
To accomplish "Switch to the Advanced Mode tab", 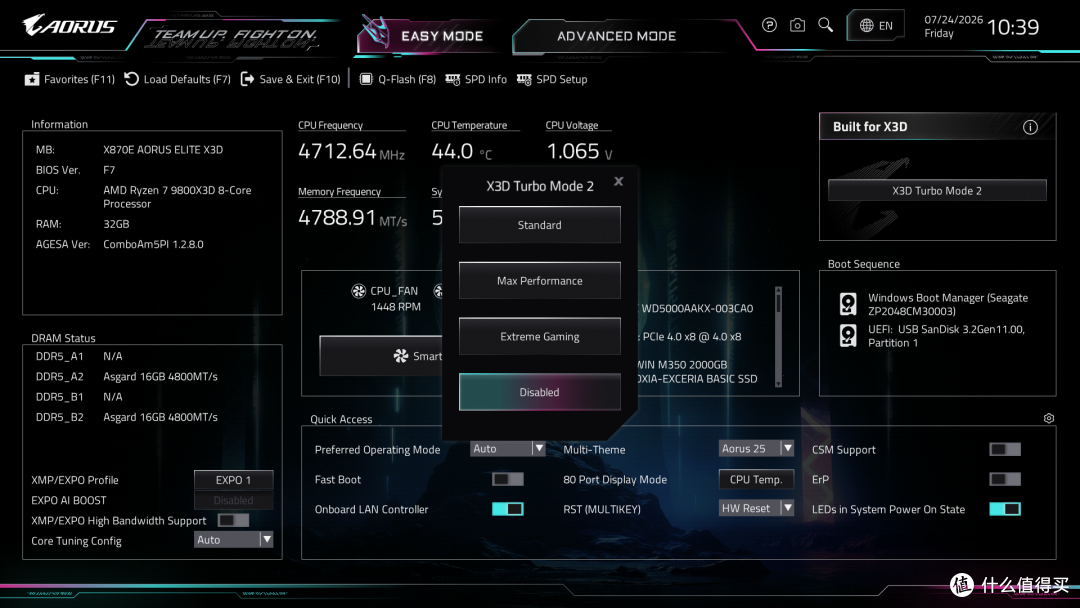I will coord(616,36).
